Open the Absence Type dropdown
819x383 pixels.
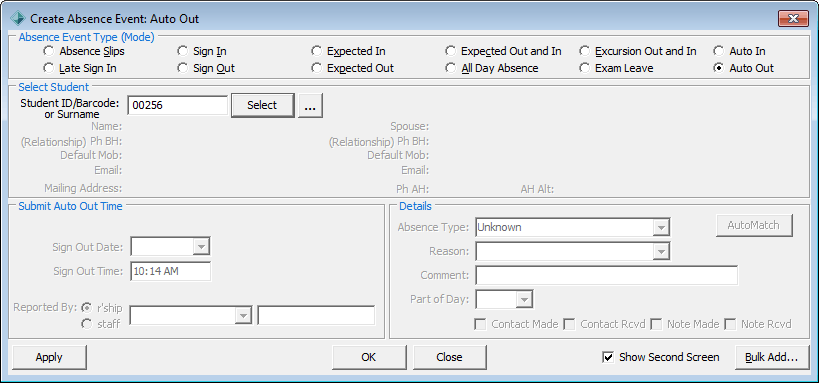[661, 227]
